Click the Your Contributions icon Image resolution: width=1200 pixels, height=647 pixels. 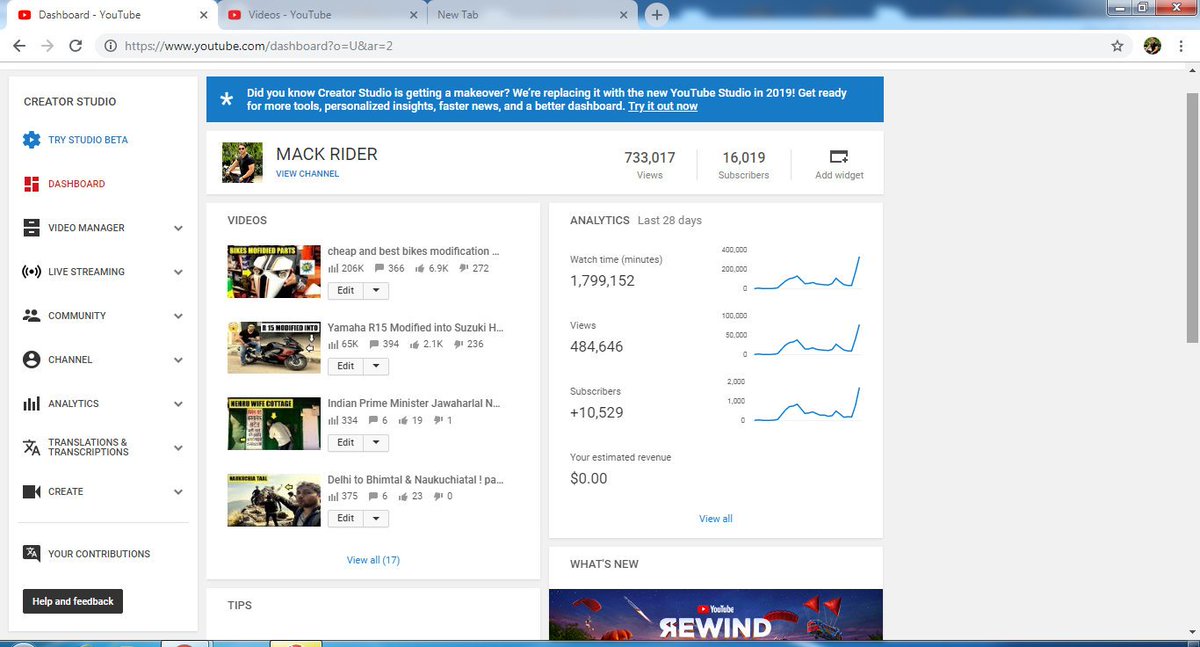click(x=31, y=554)
